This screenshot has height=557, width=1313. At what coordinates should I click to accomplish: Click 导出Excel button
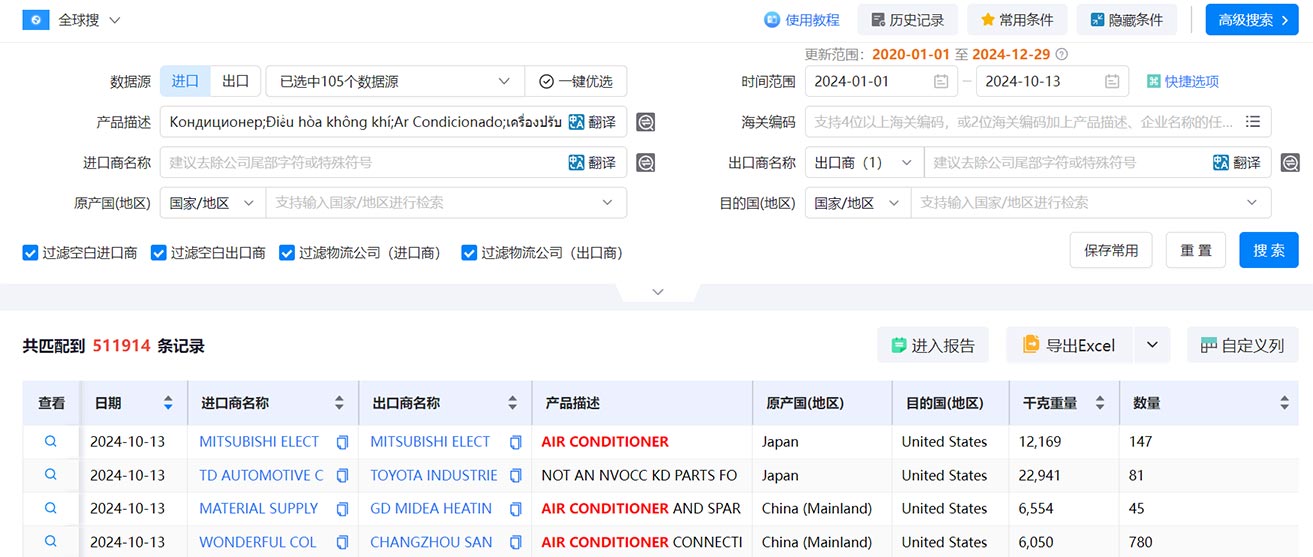[x=1068, y=345]
